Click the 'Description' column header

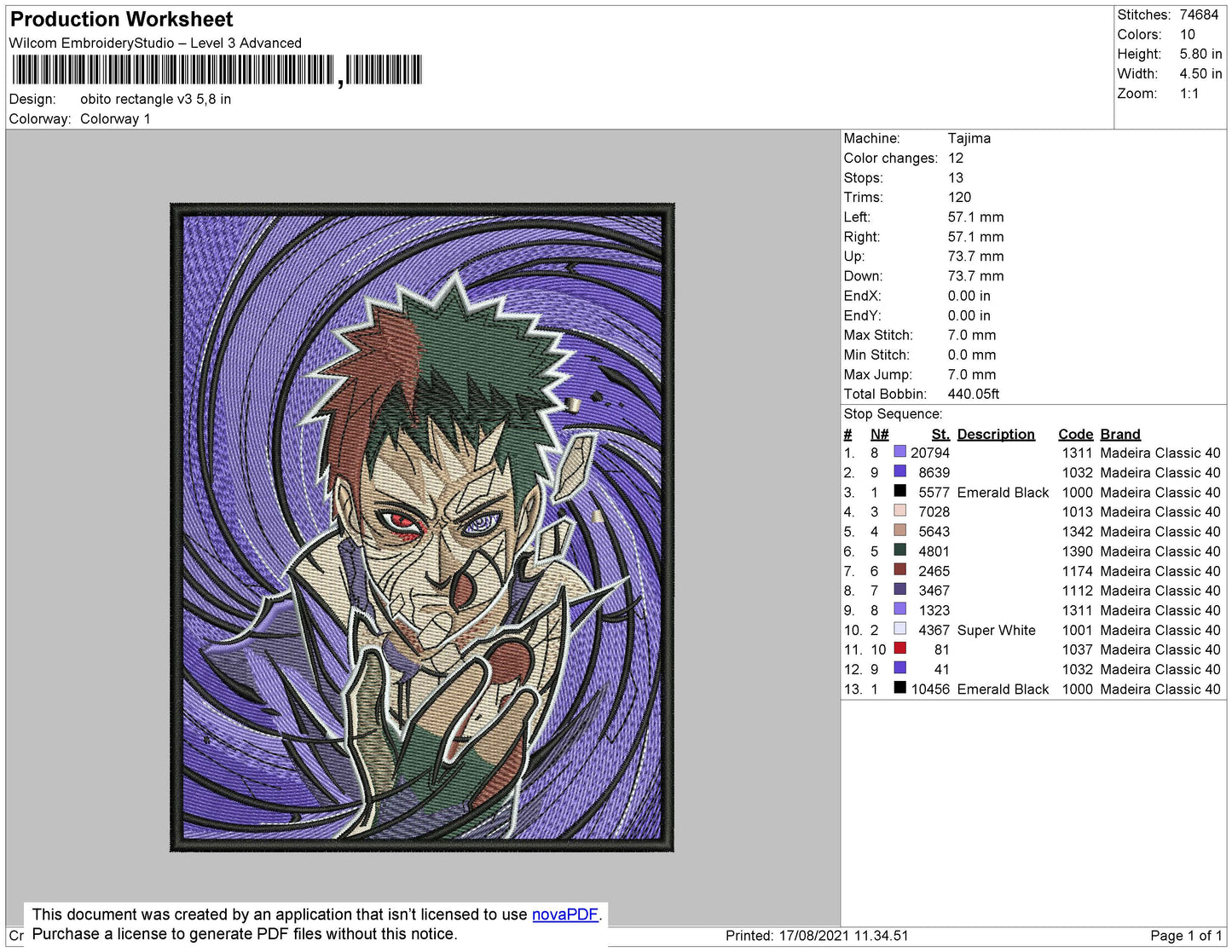[x=996, y=434]
